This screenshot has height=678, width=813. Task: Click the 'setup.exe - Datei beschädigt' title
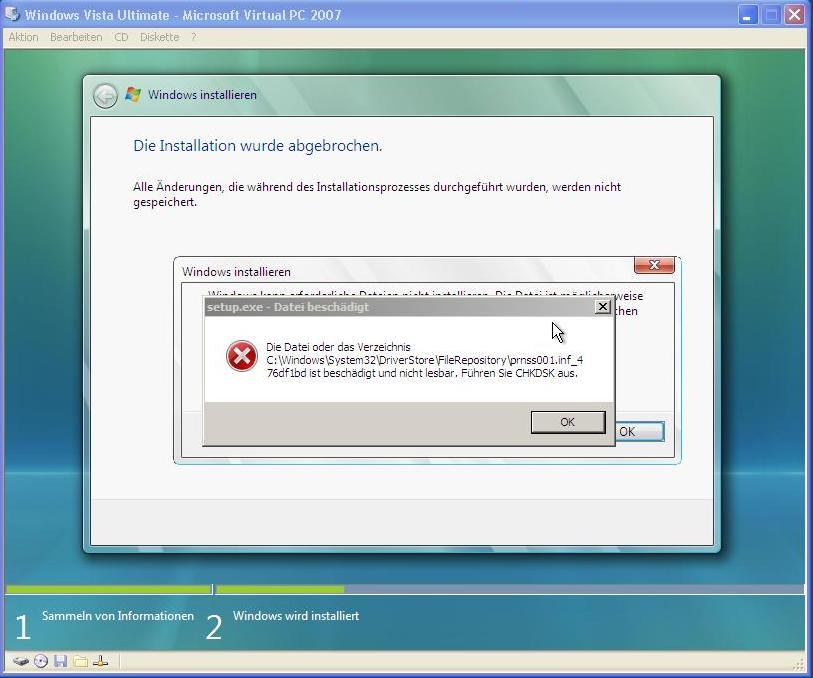pos(288,307)
